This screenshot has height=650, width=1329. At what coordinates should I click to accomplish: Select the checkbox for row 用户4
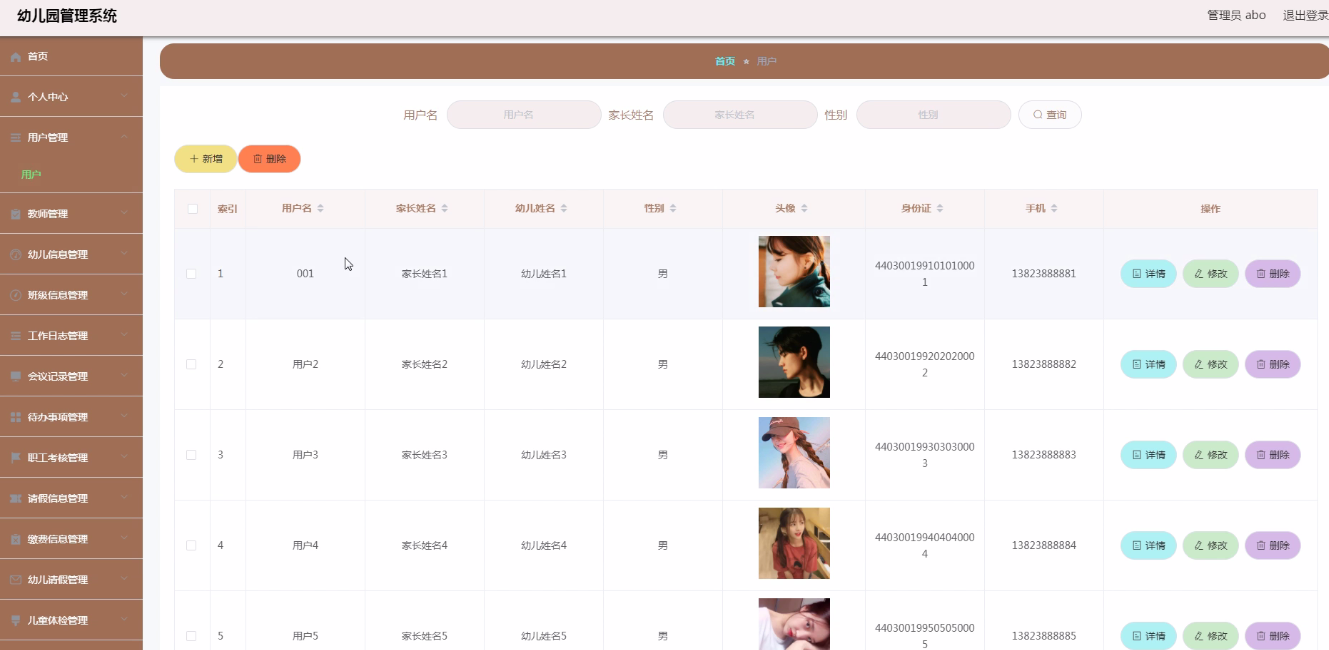click(x=192, y=545)
